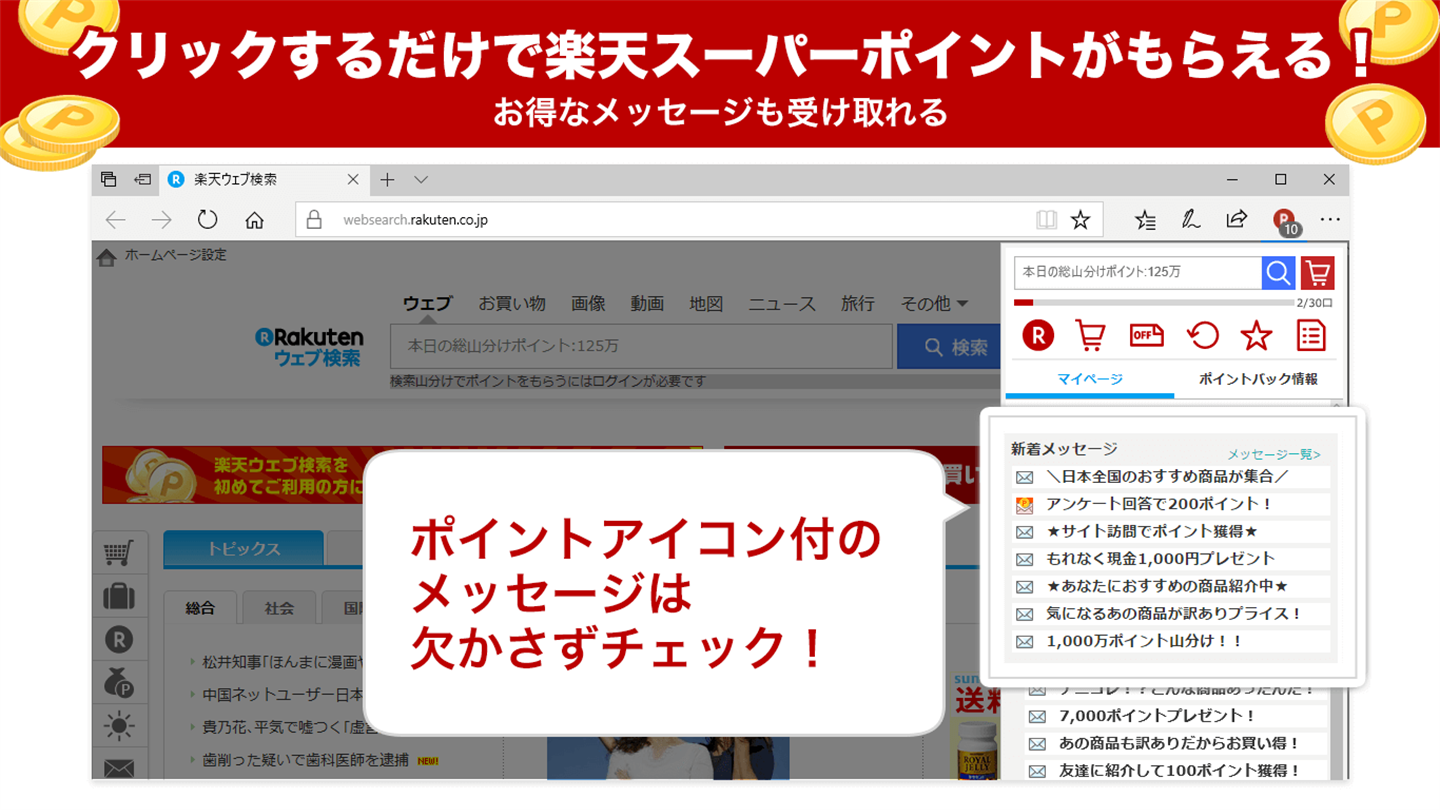Open message あなたにおすすめの商品紹介中
This screenshot has height=810, width=1440.
tap(1172, 586)
